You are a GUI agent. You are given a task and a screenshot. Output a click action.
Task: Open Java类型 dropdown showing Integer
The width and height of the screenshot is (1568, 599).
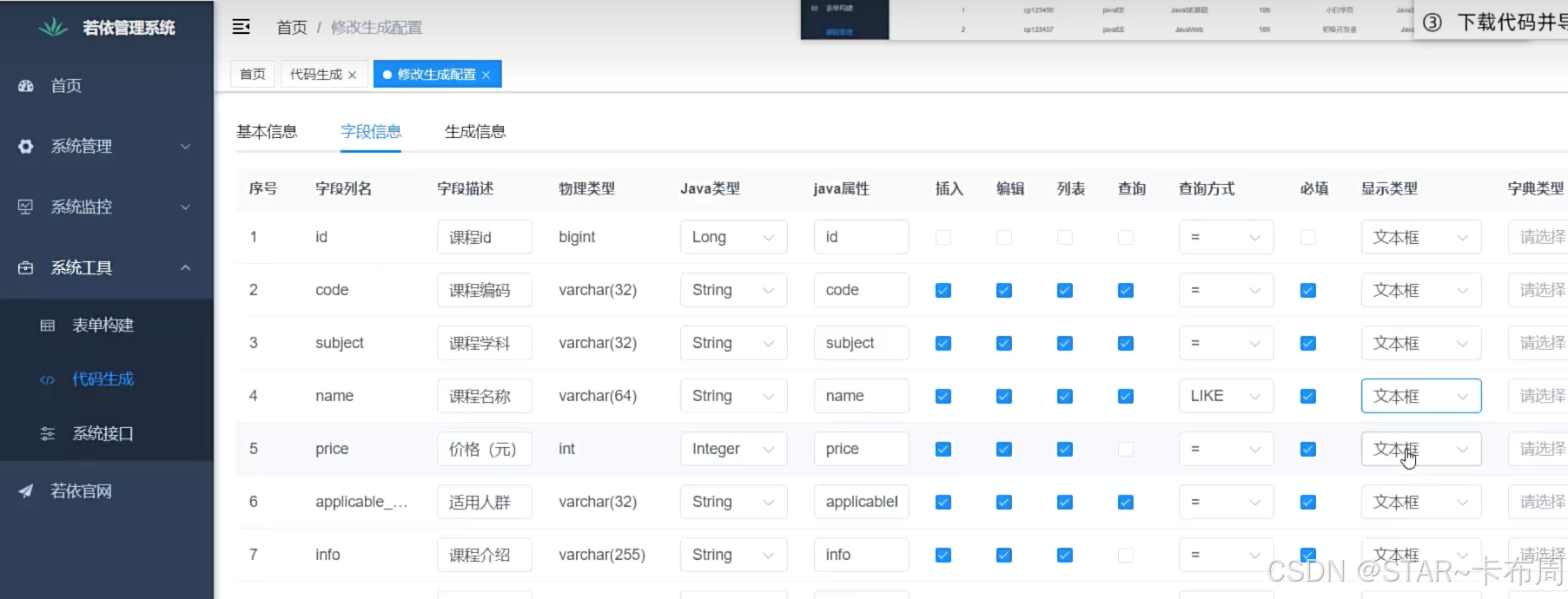tap(733, 449)
